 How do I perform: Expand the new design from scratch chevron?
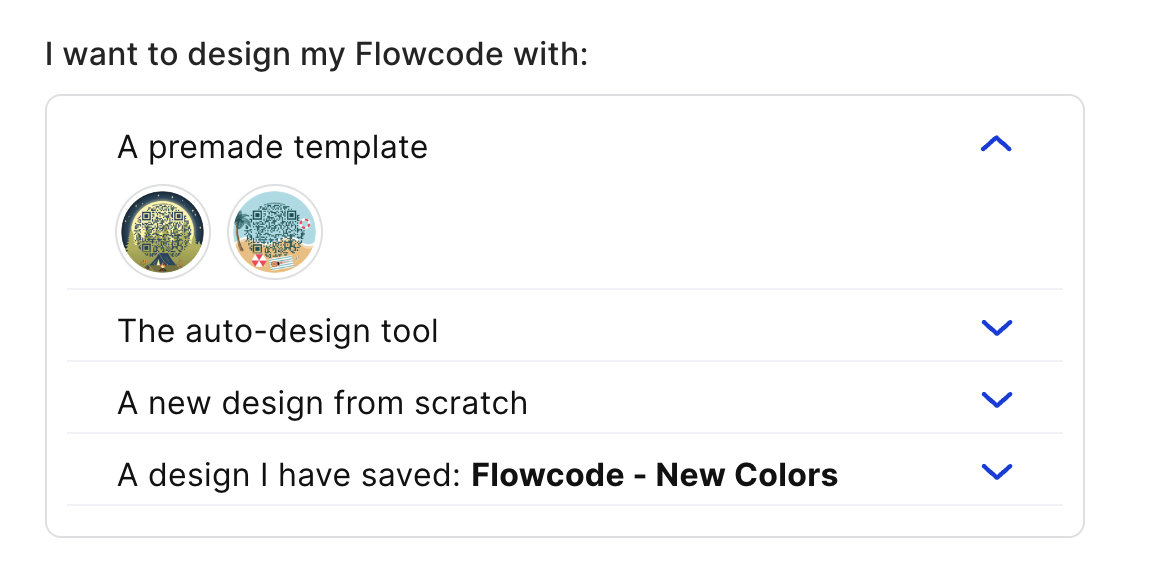click(996, 400)
